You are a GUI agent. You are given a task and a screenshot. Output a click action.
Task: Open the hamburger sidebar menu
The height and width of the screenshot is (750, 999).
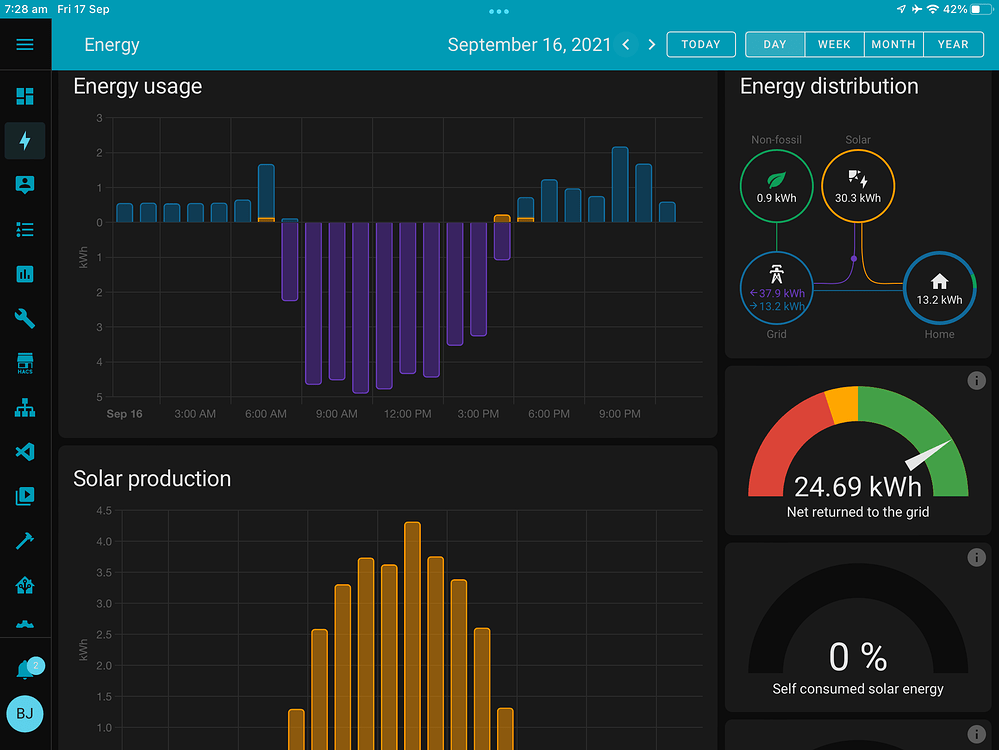25,45
